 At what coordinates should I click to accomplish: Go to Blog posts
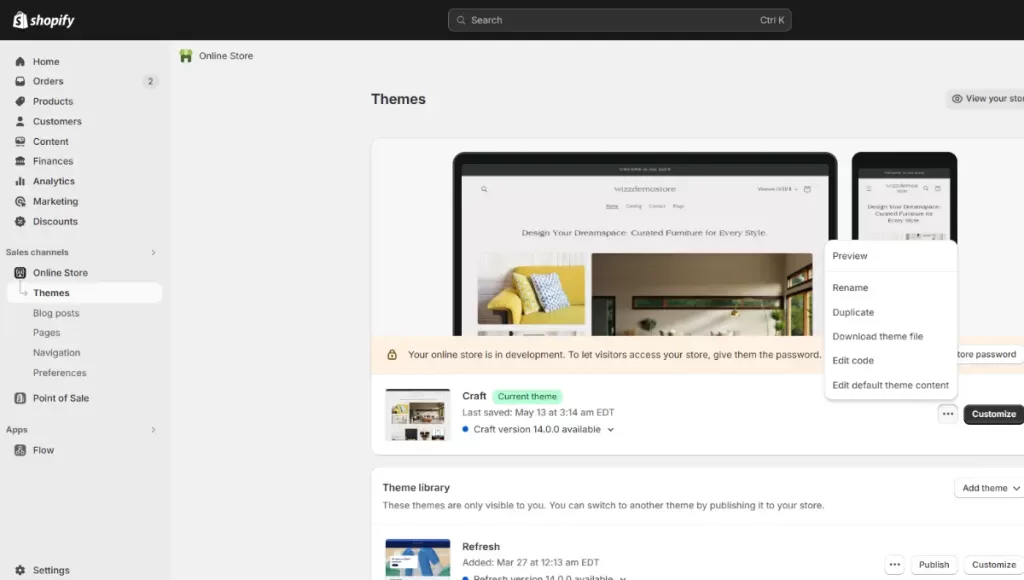(x=56, y=313)
